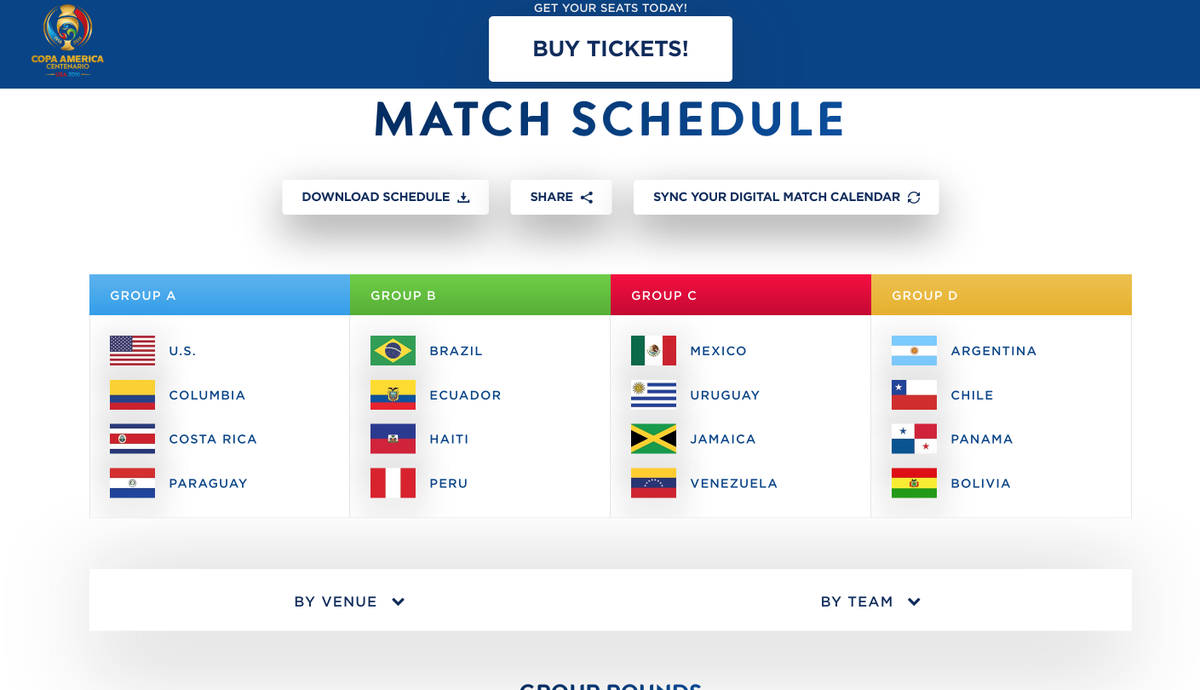
Task: Open the Group C header tab
Action: pyautogui.click(x=741, y=295)
